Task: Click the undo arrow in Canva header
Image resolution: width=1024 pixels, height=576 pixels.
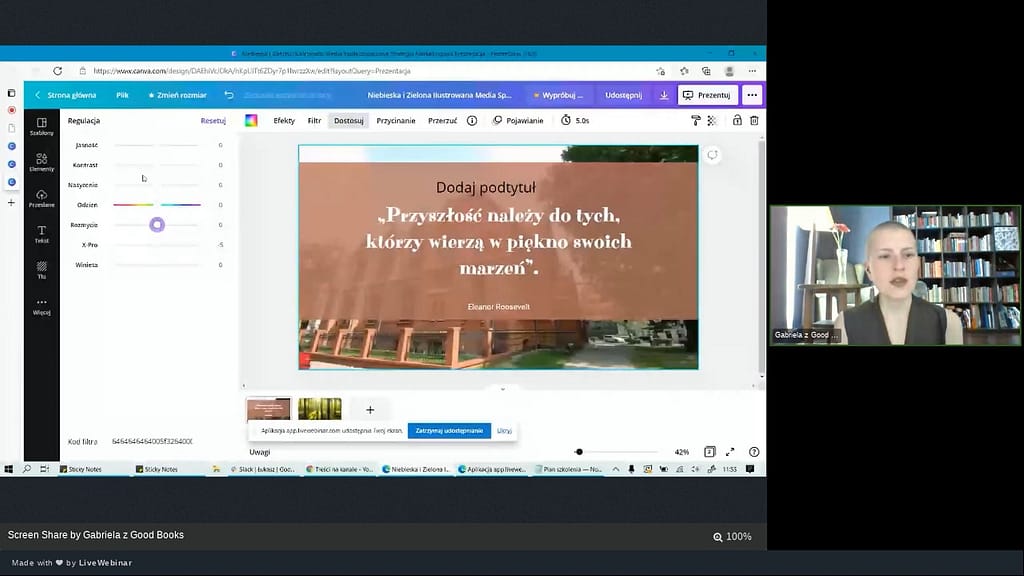Action: pos(229,95)
